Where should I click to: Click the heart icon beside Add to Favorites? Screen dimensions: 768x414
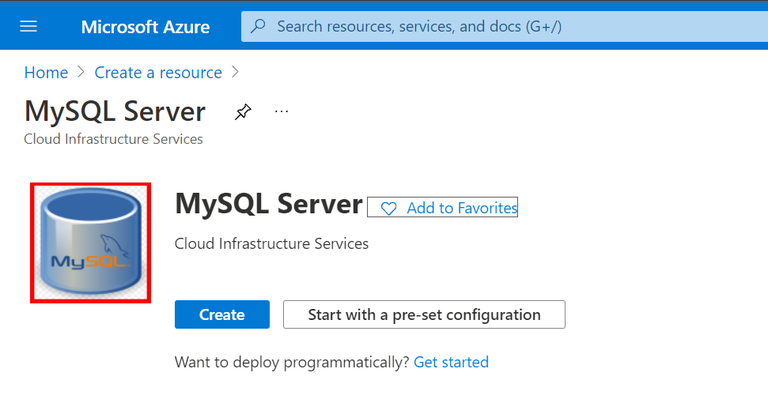tap(389, 208)
